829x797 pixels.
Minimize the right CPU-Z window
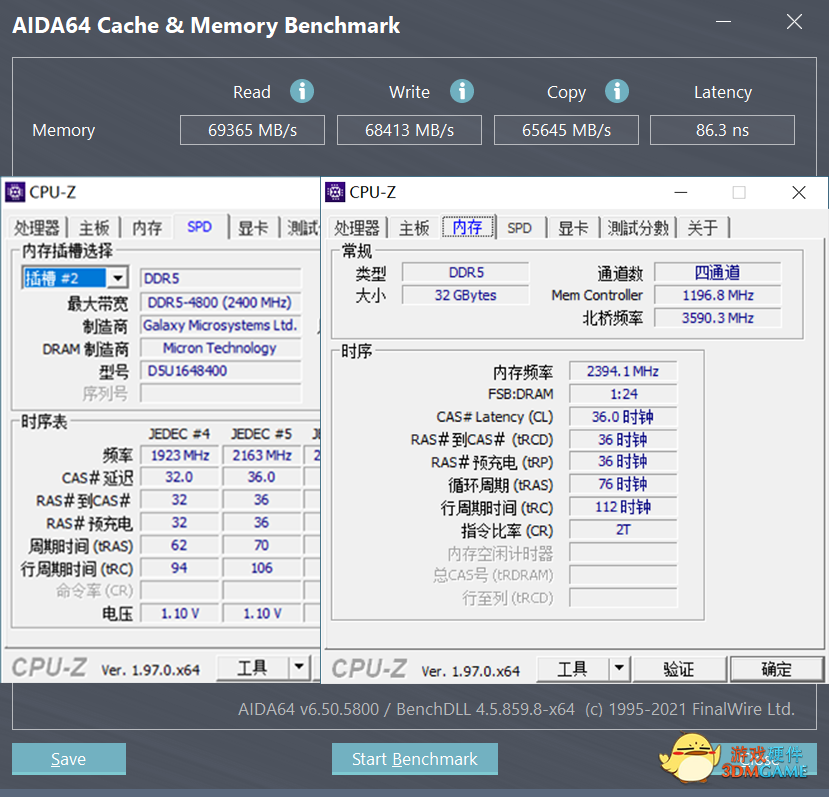(x=681, y=193)
